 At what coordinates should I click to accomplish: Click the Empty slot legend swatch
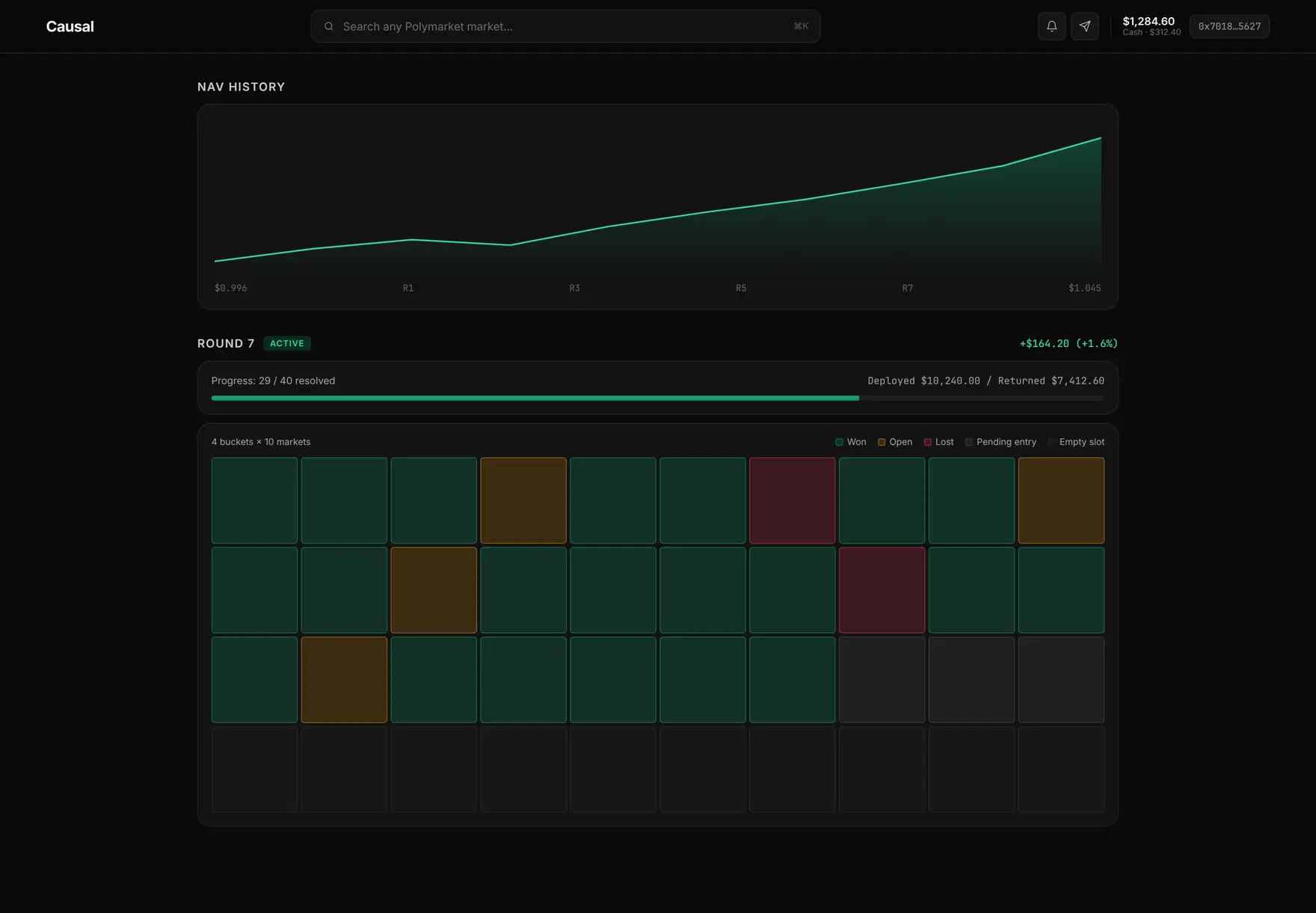point(1051,442)
